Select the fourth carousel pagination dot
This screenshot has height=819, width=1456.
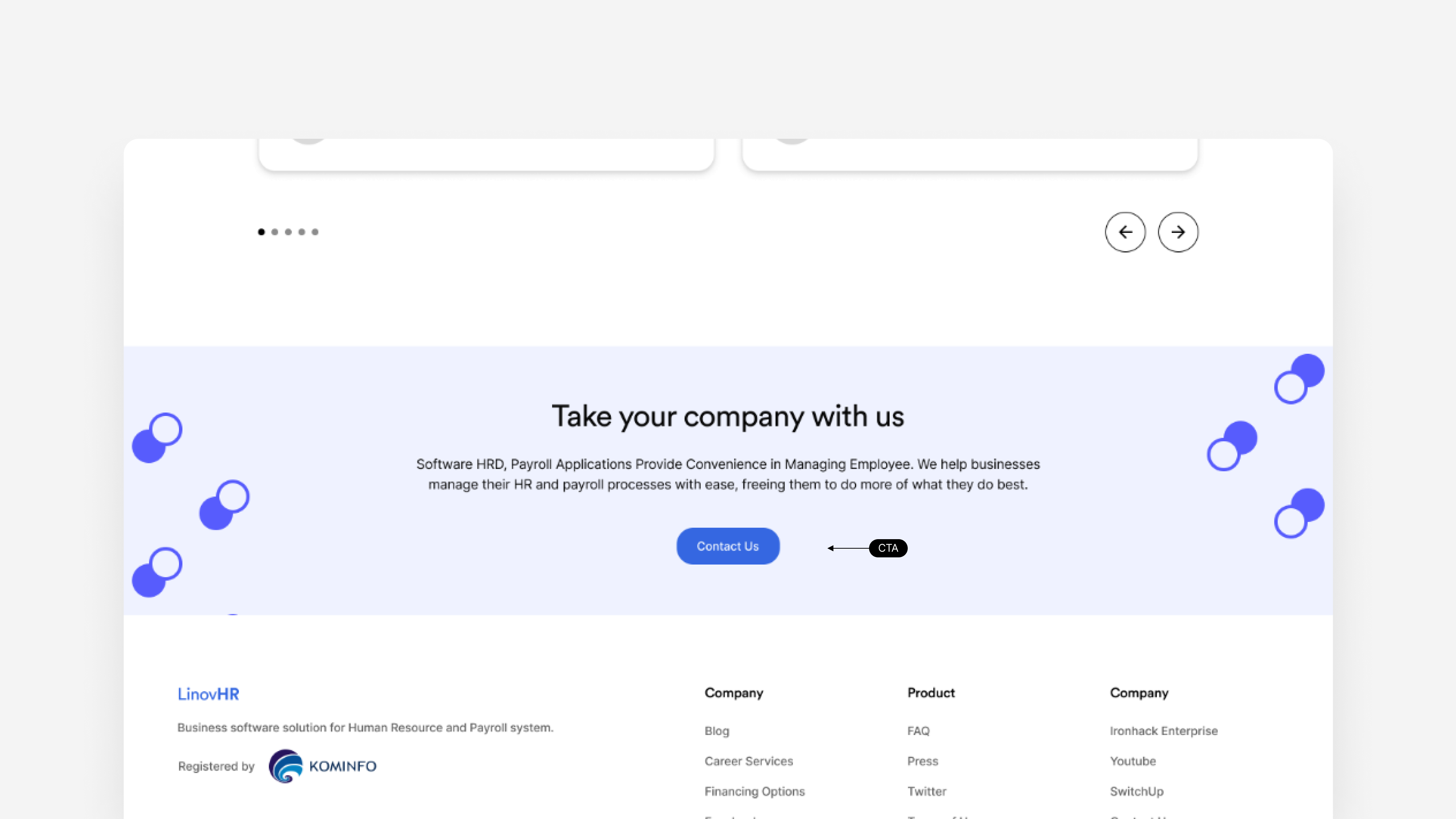tap(302, 232)
